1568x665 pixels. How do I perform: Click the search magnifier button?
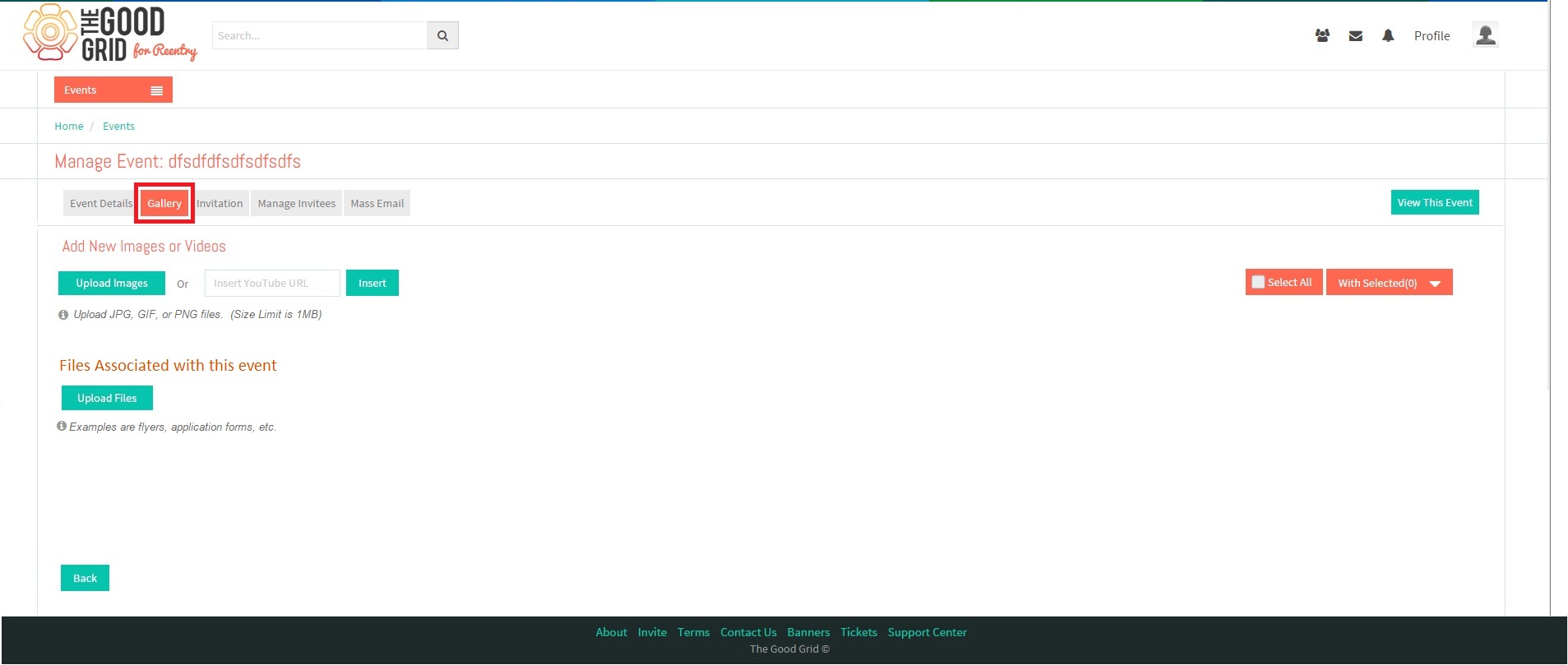click(x=442, y=35)
